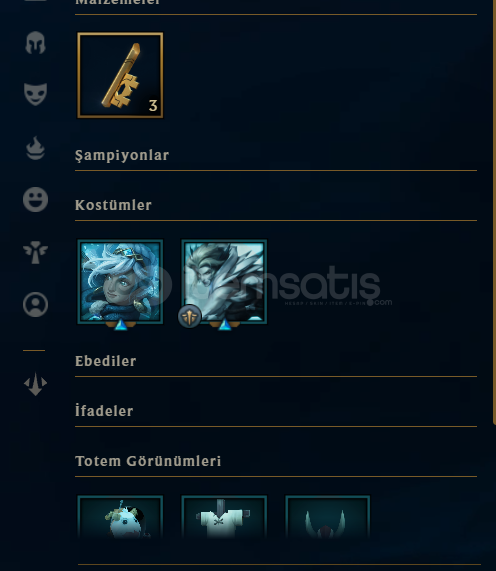
Task: Select the summoner profile icon category
Action: click(35, 304)
